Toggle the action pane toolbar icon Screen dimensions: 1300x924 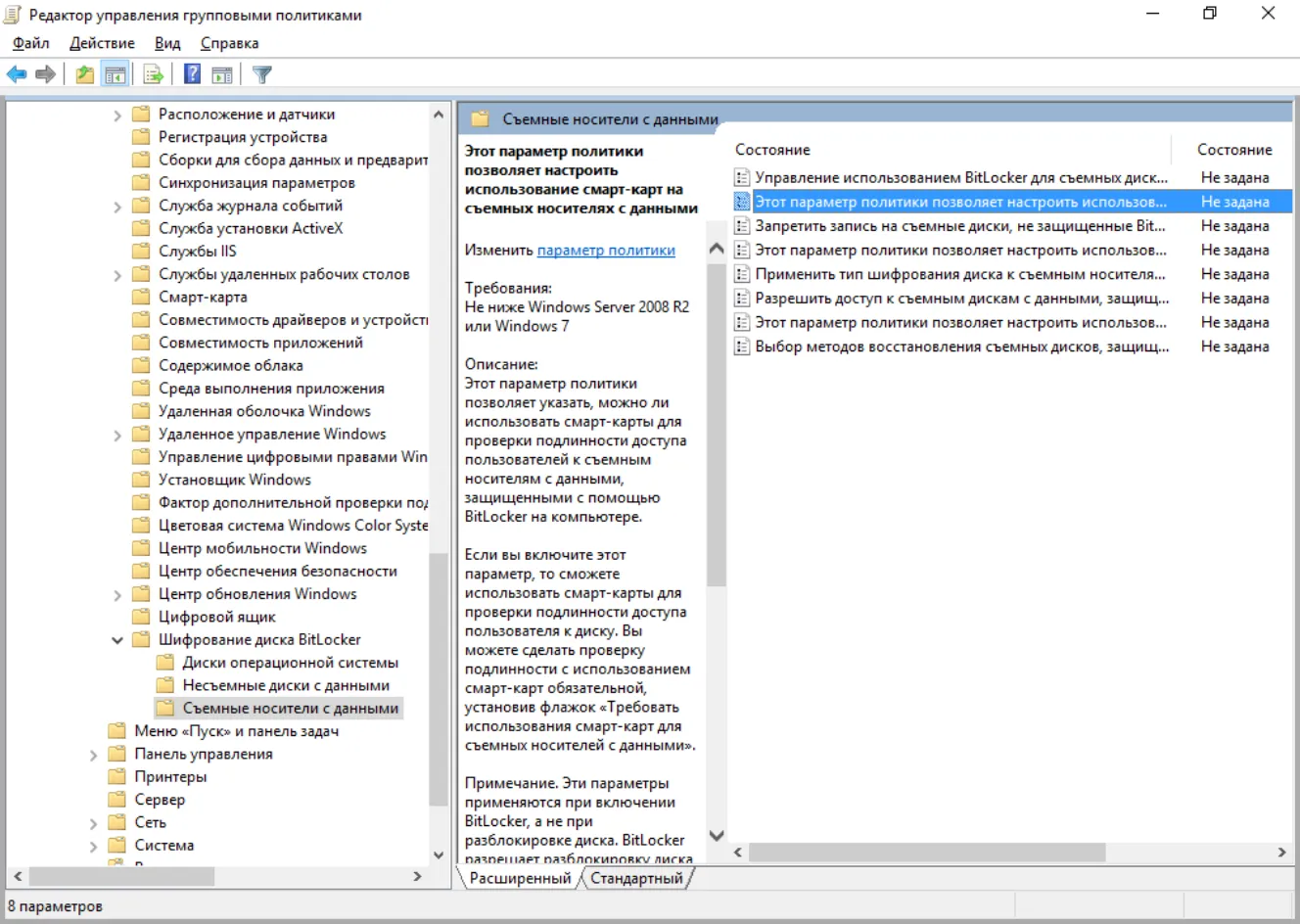tap(222, 74)
